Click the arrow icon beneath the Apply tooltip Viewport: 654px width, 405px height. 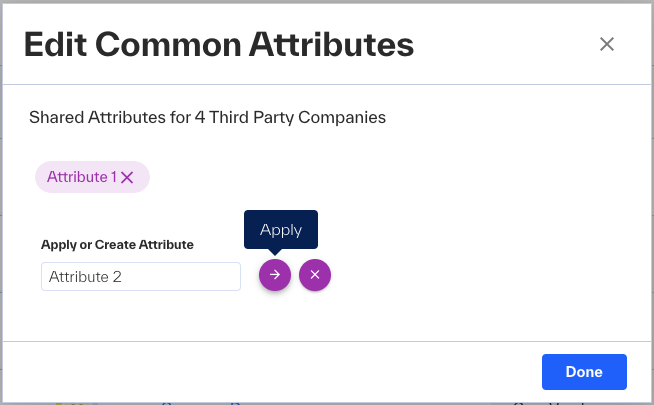tap(275, 275)
